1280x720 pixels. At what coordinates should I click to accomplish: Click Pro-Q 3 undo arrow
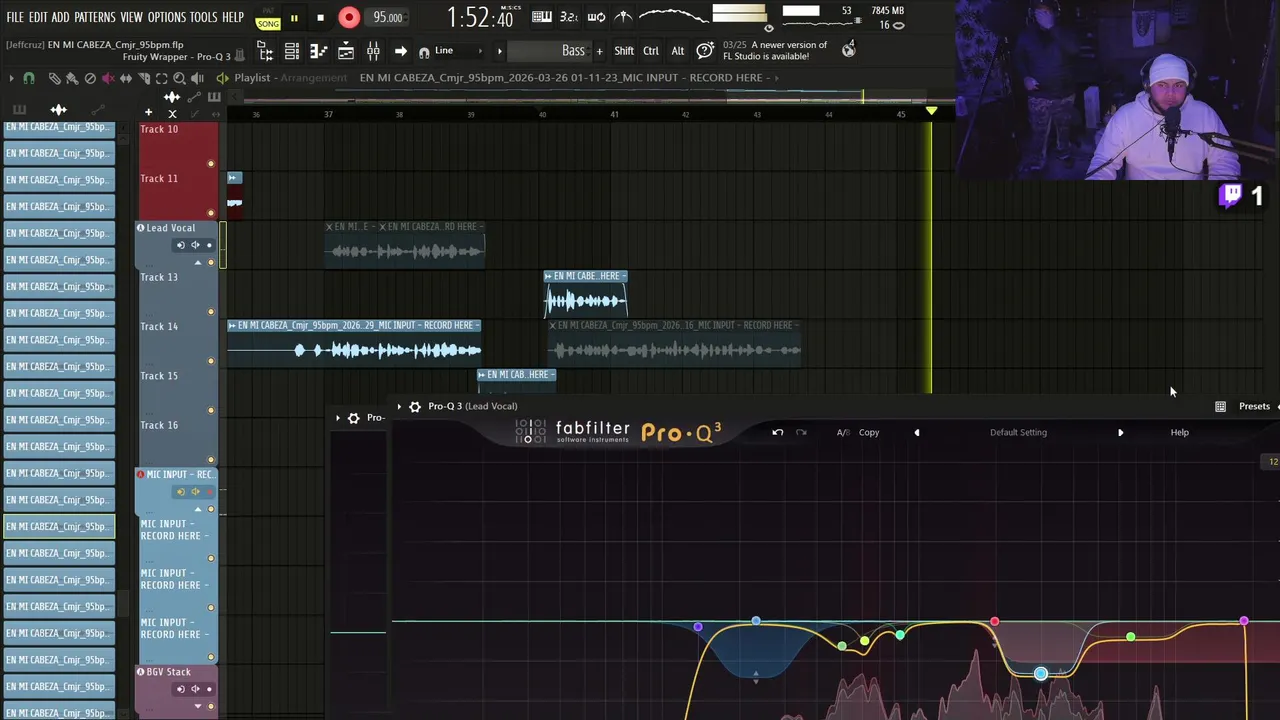coord(777,432)
